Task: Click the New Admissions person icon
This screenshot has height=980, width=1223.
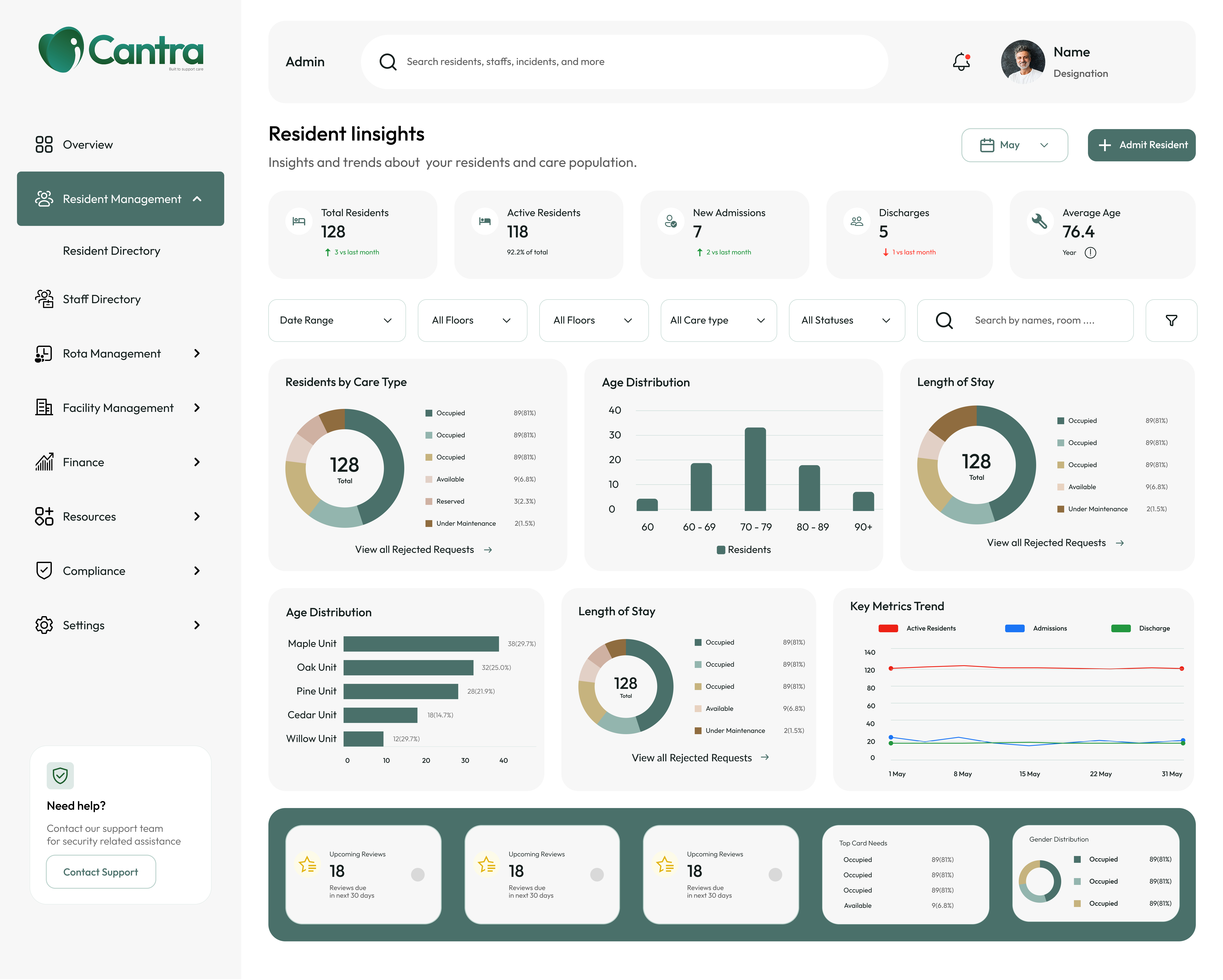Action: coord(671,221)
